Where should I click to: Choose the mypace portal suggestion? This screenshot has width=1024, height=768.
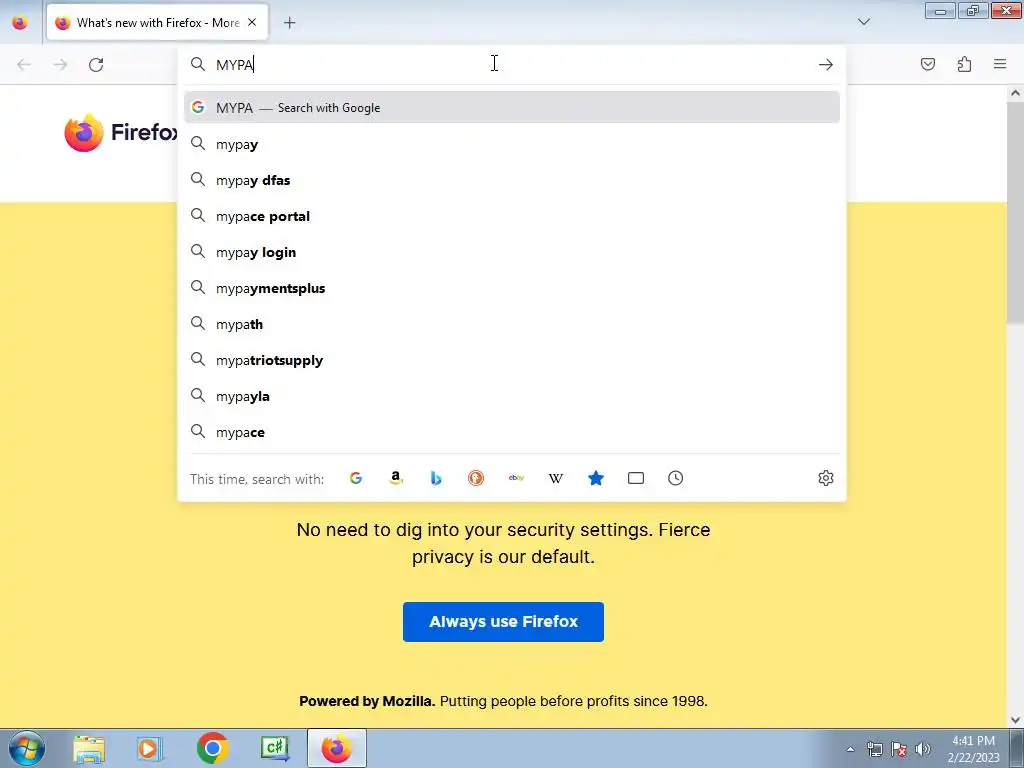pos(511,216)
